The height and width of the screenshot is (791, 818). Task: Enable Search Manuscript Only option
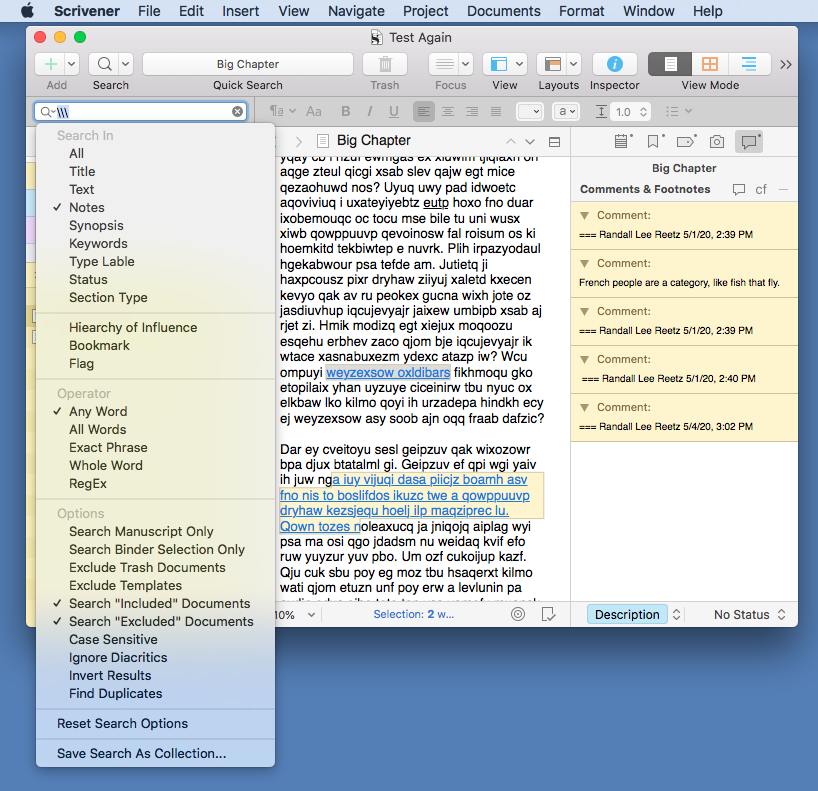point(141,532)
